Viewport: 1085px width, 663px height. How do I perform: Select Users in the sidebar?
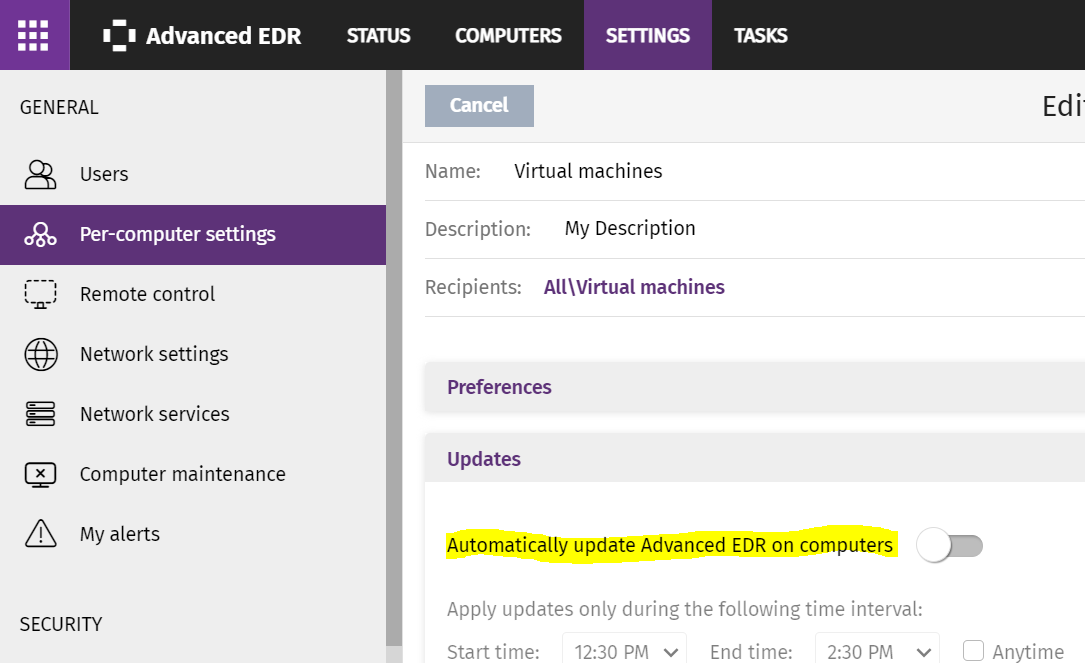192,174
